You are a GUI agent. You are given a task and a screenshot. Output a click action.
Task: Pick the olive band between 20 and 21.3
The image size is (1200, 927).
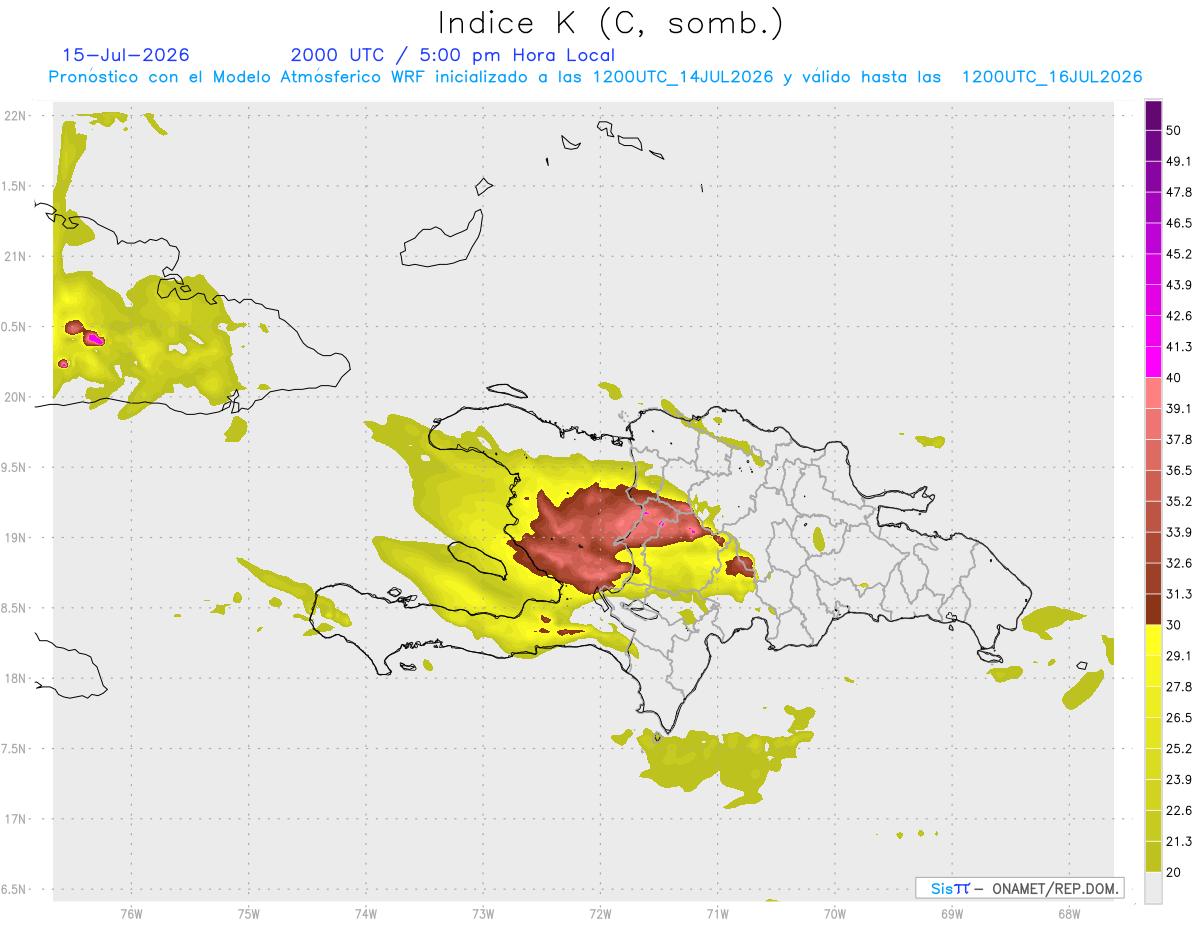tap(1153, 856)
